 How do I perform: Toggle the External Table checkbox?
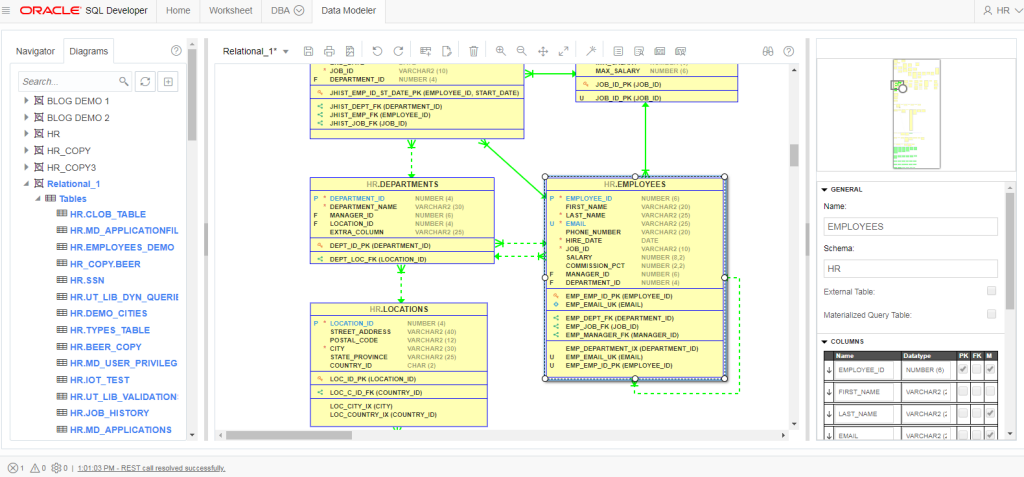pyautogui.click(x=991, y=291)
